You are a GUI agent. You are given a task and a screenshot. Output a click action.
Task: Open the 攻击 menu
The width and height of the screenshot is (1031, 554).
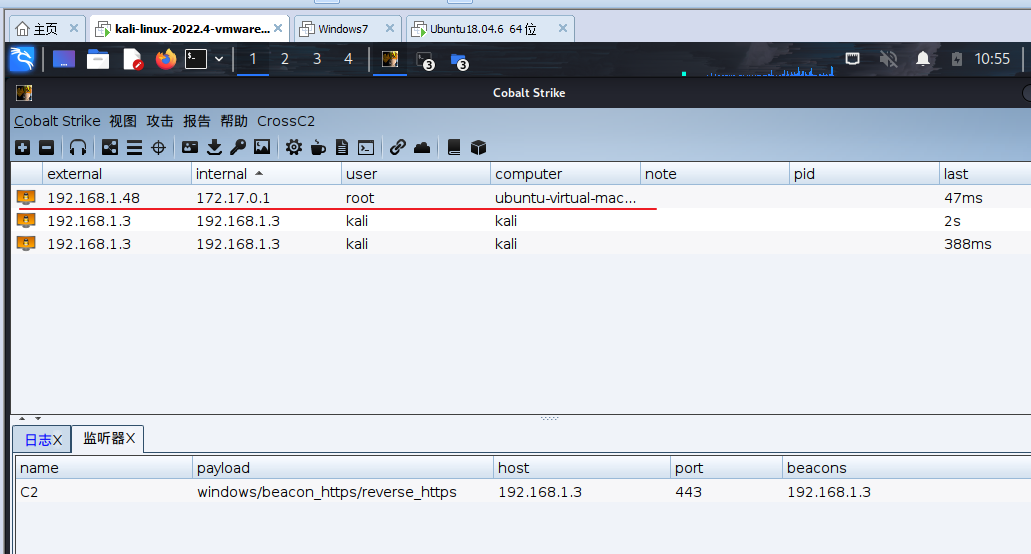[x=160, y=121]
